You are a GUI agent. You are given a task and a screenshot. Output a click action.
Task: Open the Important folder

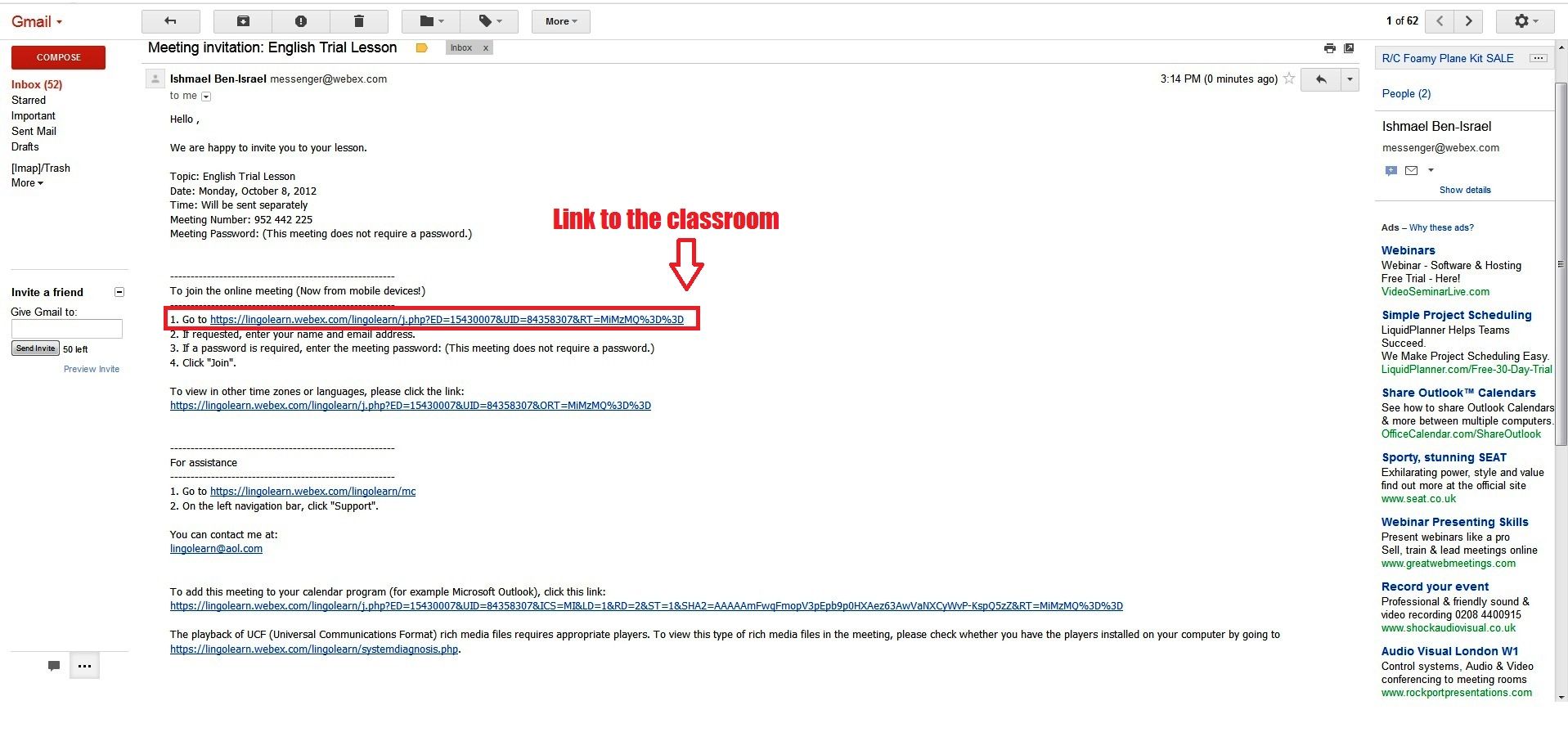click(34, 115)
